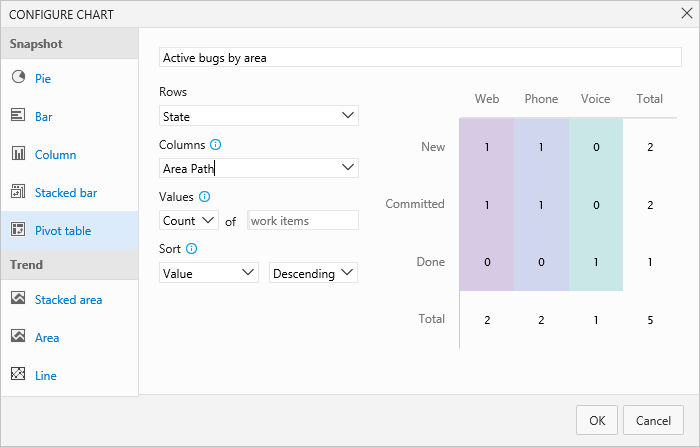The image size is (700, 447).
Task: Select the Area trend chart icon
Action: 18,337
